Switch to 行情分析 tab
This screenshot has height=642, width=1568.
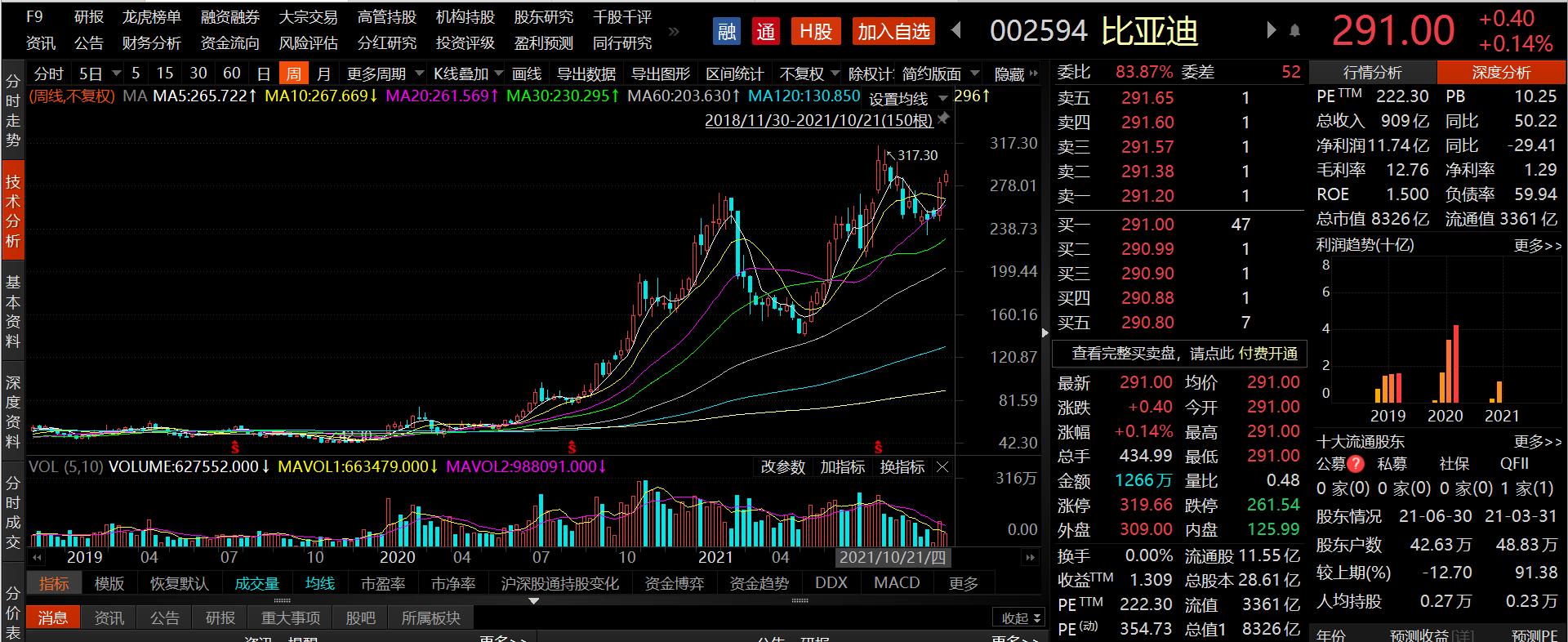click(1373, 73)
